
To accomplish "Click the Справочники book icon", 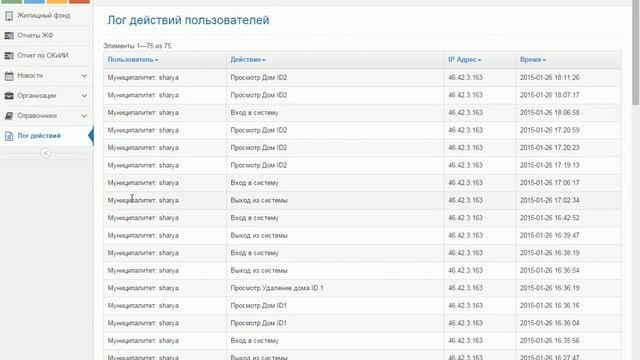I will (x=9, y=116).
